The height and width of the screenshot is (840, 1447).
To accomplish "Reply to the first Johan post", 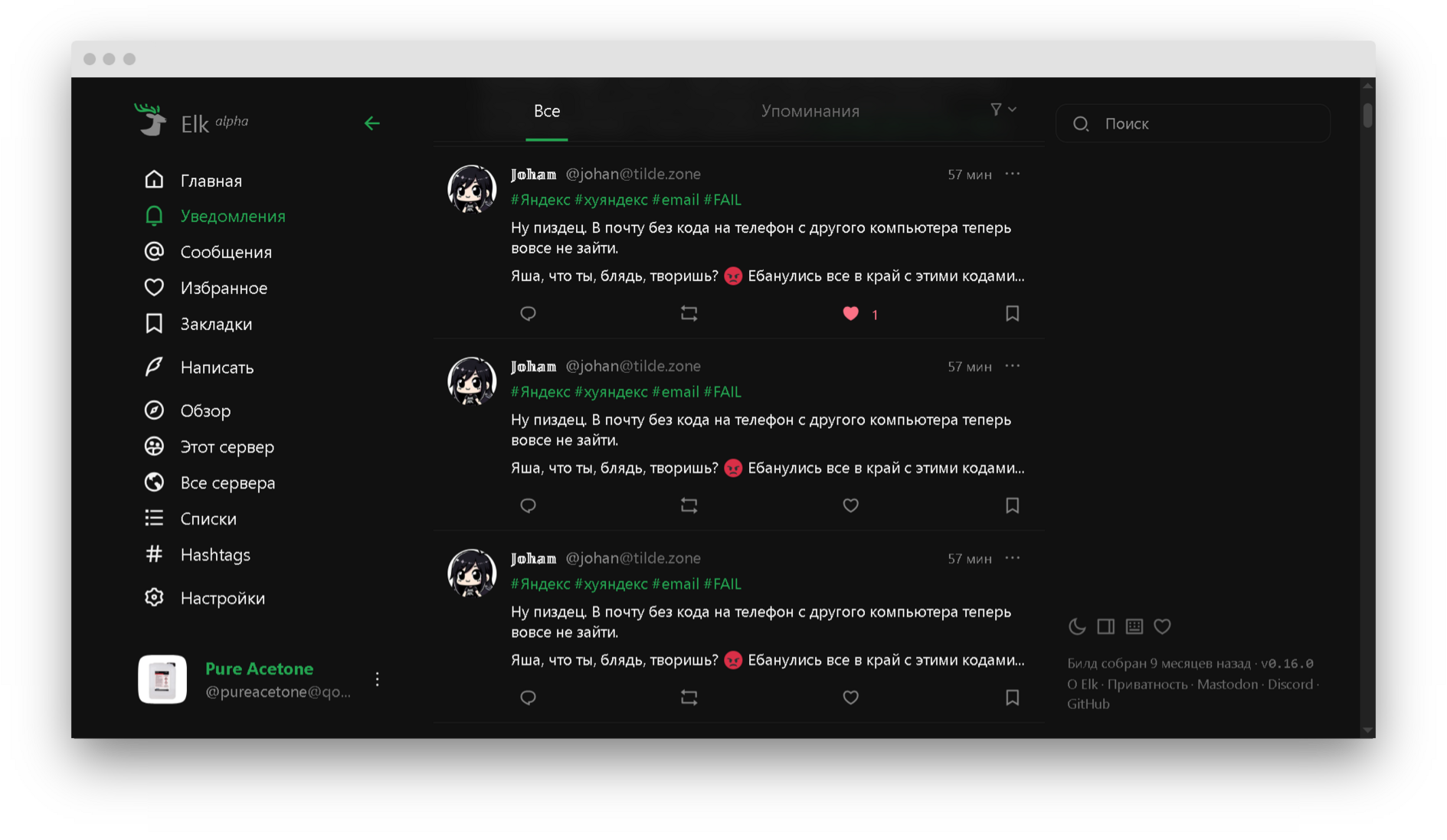I will pyautogui.click(x=528, y=314).
